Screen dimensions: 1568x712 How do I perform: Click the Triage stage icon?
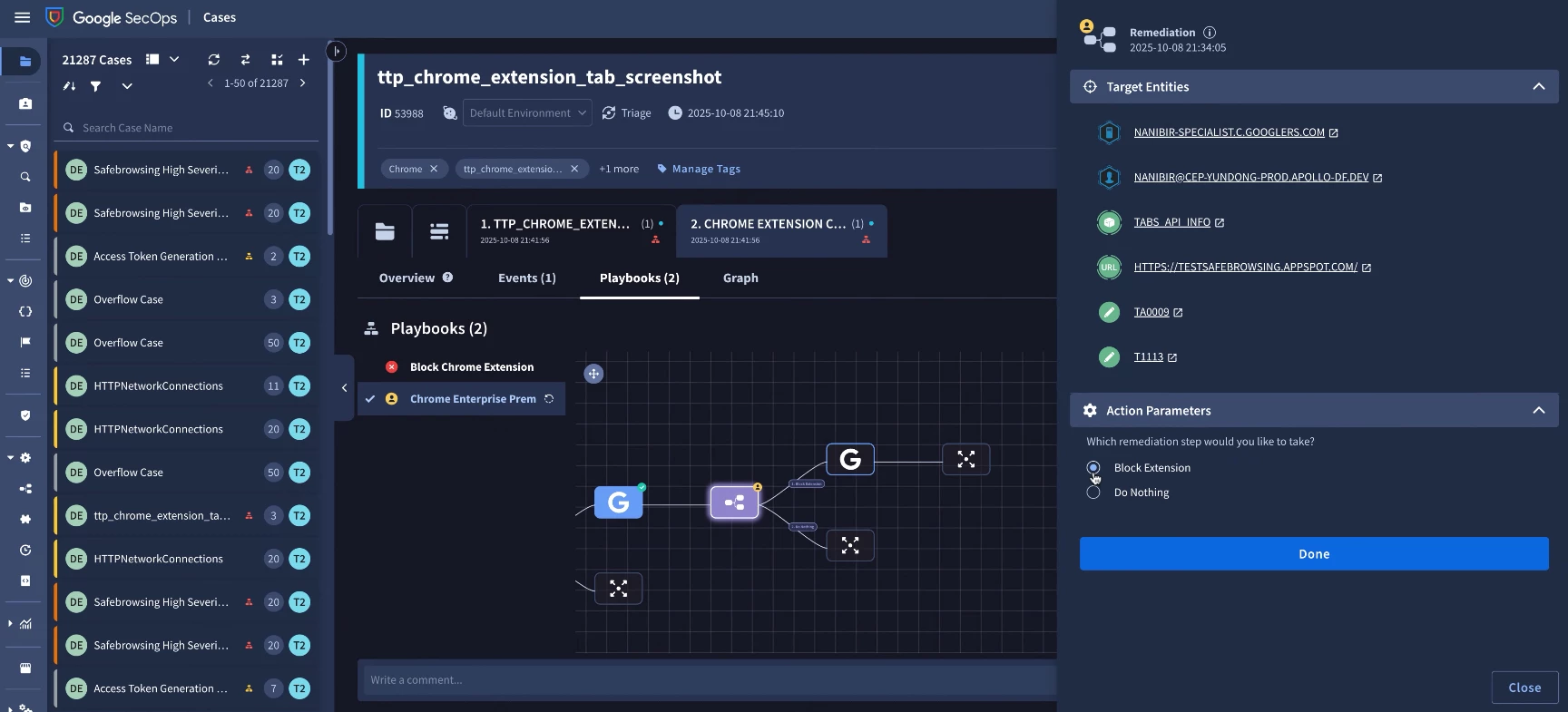coord(609,113)
